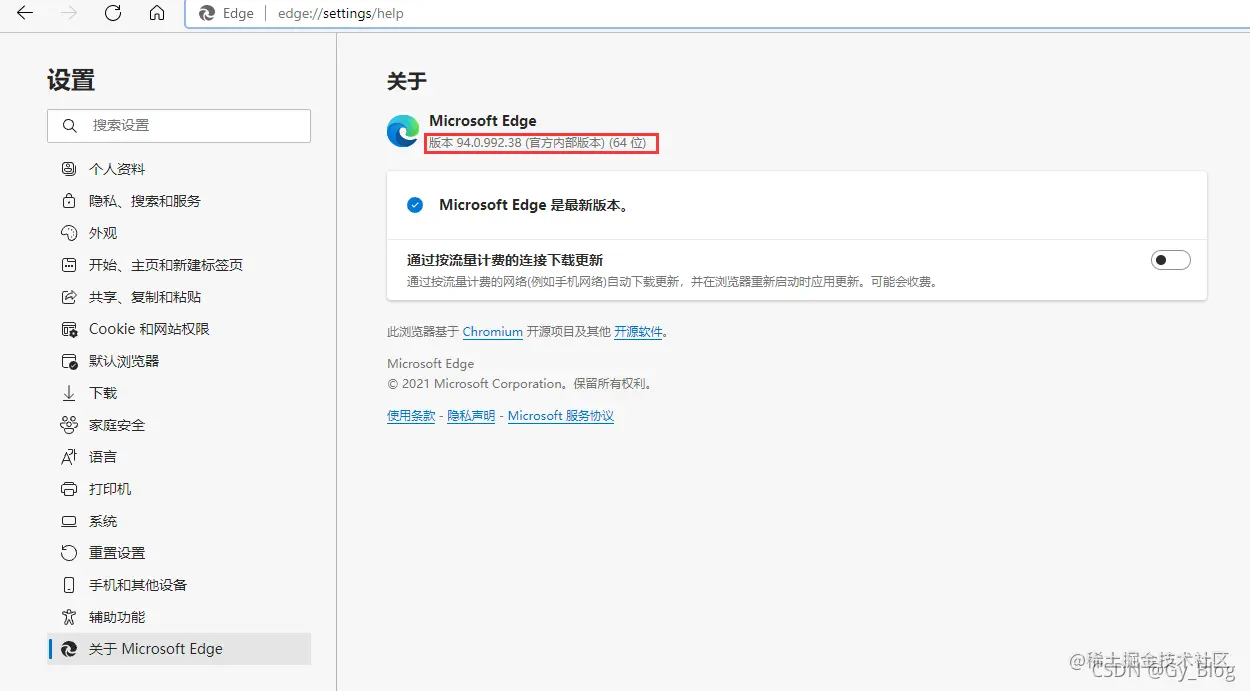Click the large Microsoft Edge logo
Viewport: 1250px width, 691px height.
tap(403, 131)
